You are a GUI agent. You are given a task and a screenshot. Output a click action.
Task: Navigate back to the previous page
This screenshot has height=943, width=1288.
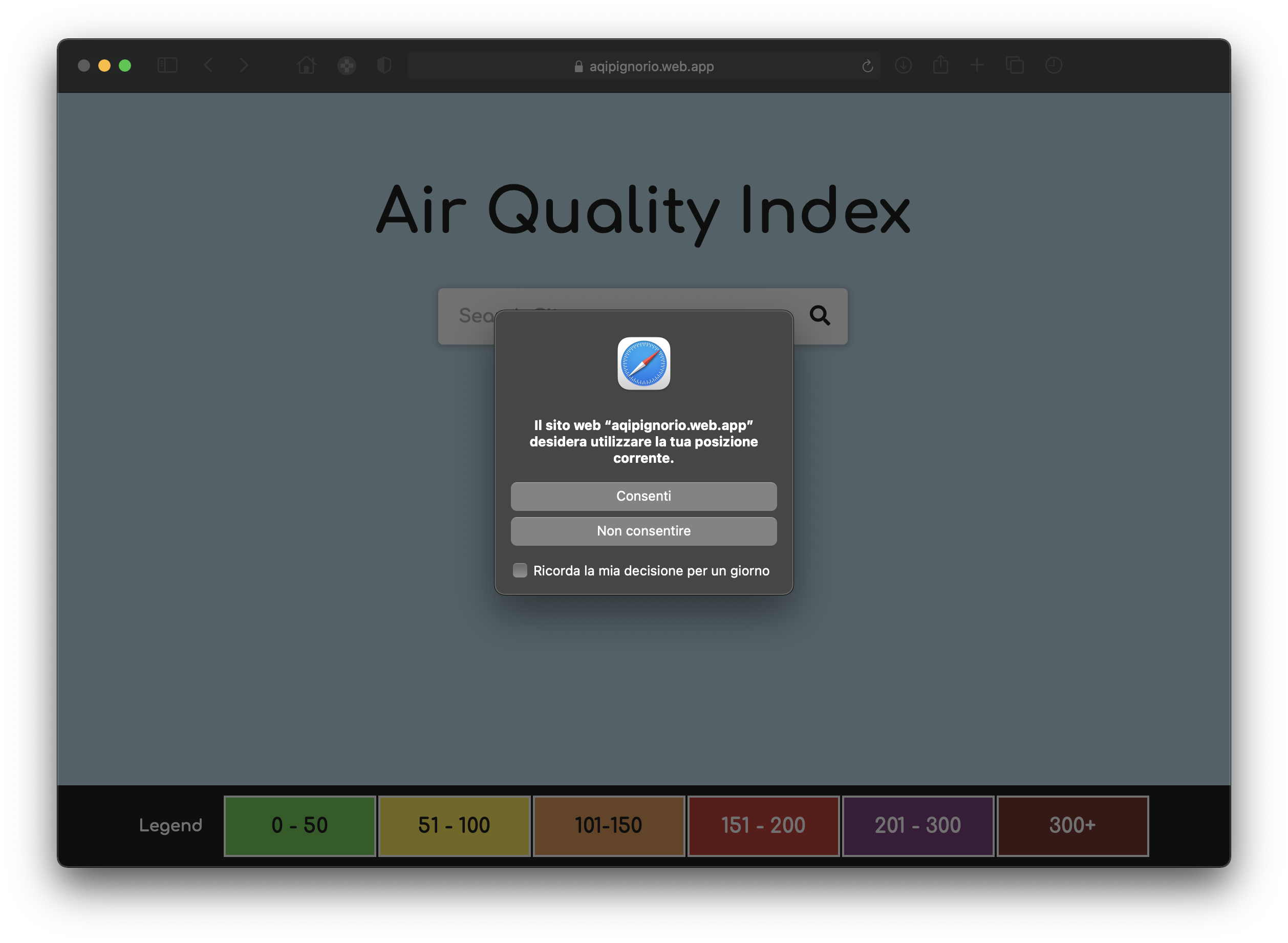(209, 66)
